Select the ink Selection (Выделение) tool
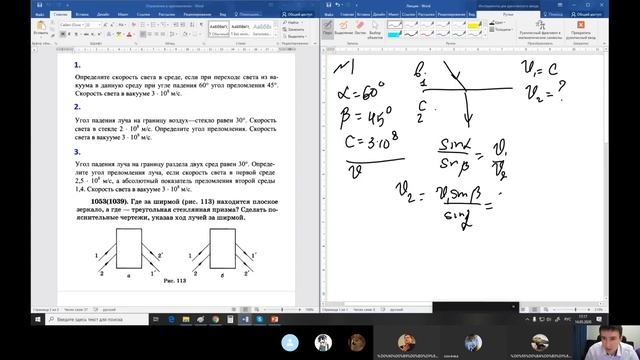The height and width of the screenshot is (360, 640). [x=344, y=29]
